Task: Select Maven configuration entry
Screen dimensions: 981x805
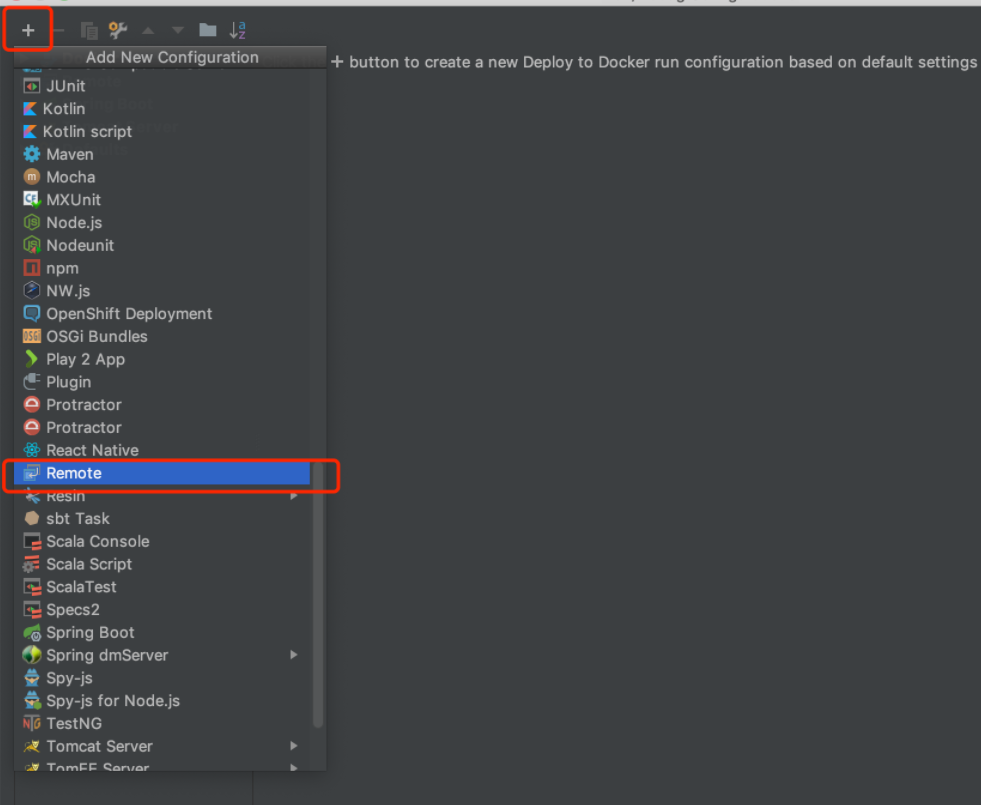Action: (x=162, y=154)
